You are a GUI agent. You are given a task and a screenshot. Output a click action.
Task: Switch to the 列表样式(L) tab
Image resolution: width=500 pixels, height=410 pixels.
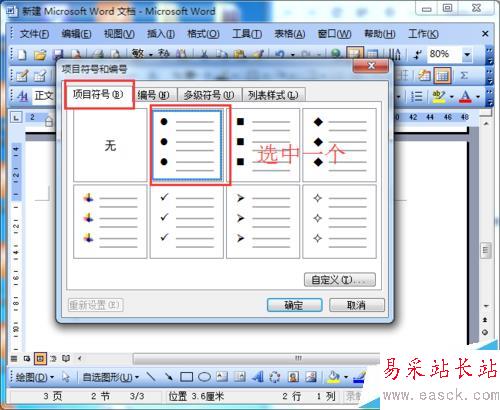click(273, 95)
